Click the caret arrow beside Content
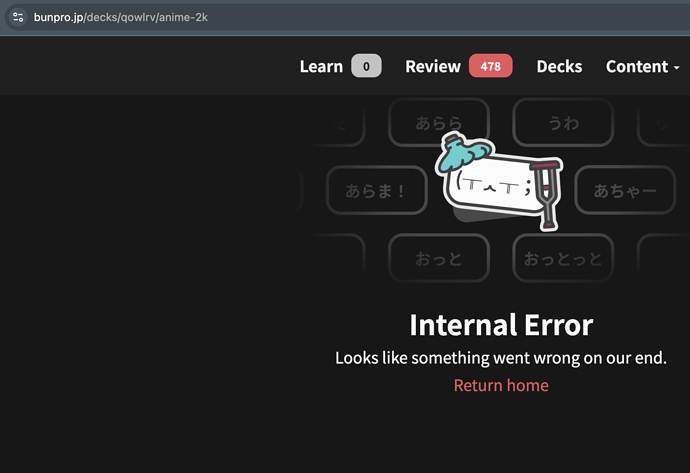The image size is (690, 473). (677, 67)
